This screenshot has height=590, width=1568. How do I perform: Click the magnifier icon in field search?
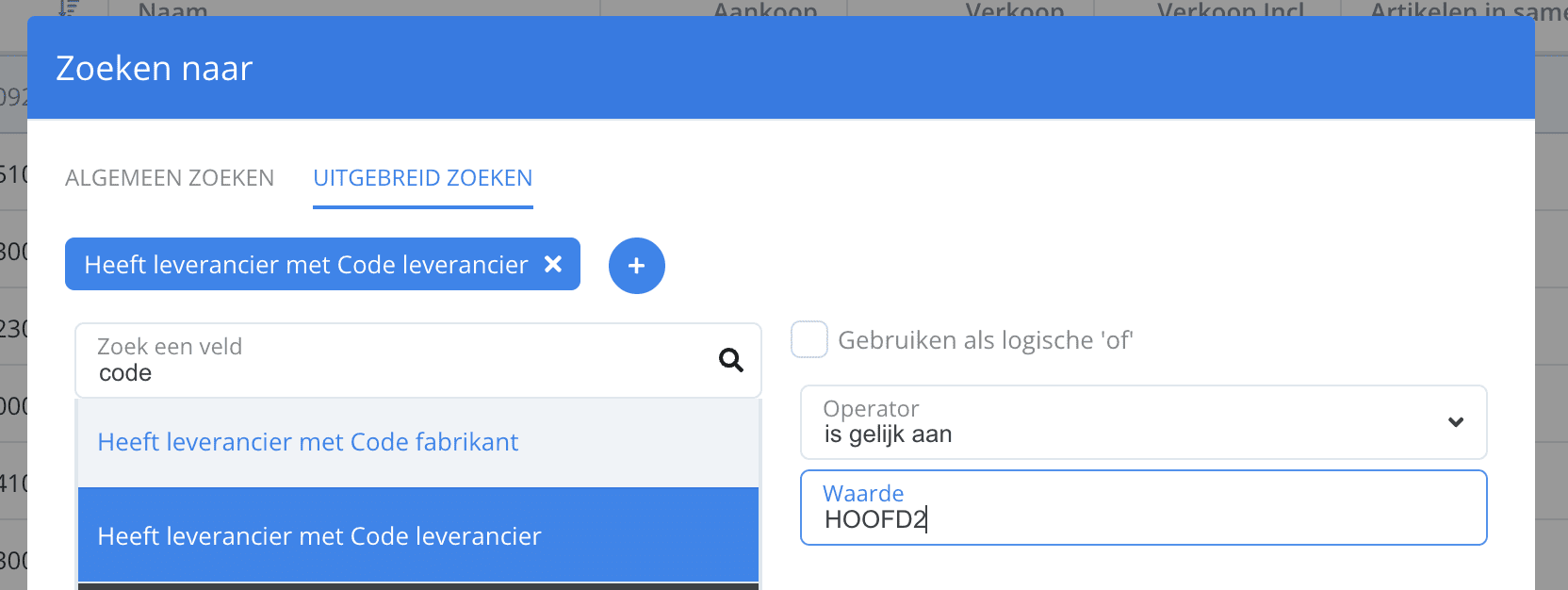point(731,360)
